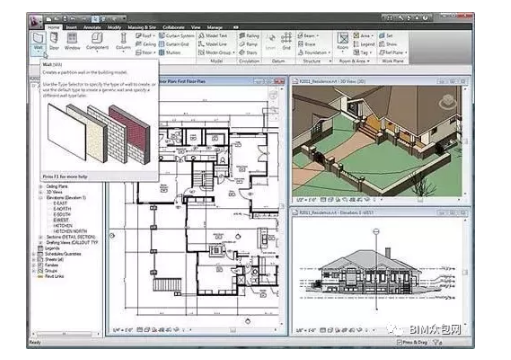Open the E-SOUTH elevation view
The width and height of the screenshot is (511, 360).
pyautogui.click(x=62, y=215)
